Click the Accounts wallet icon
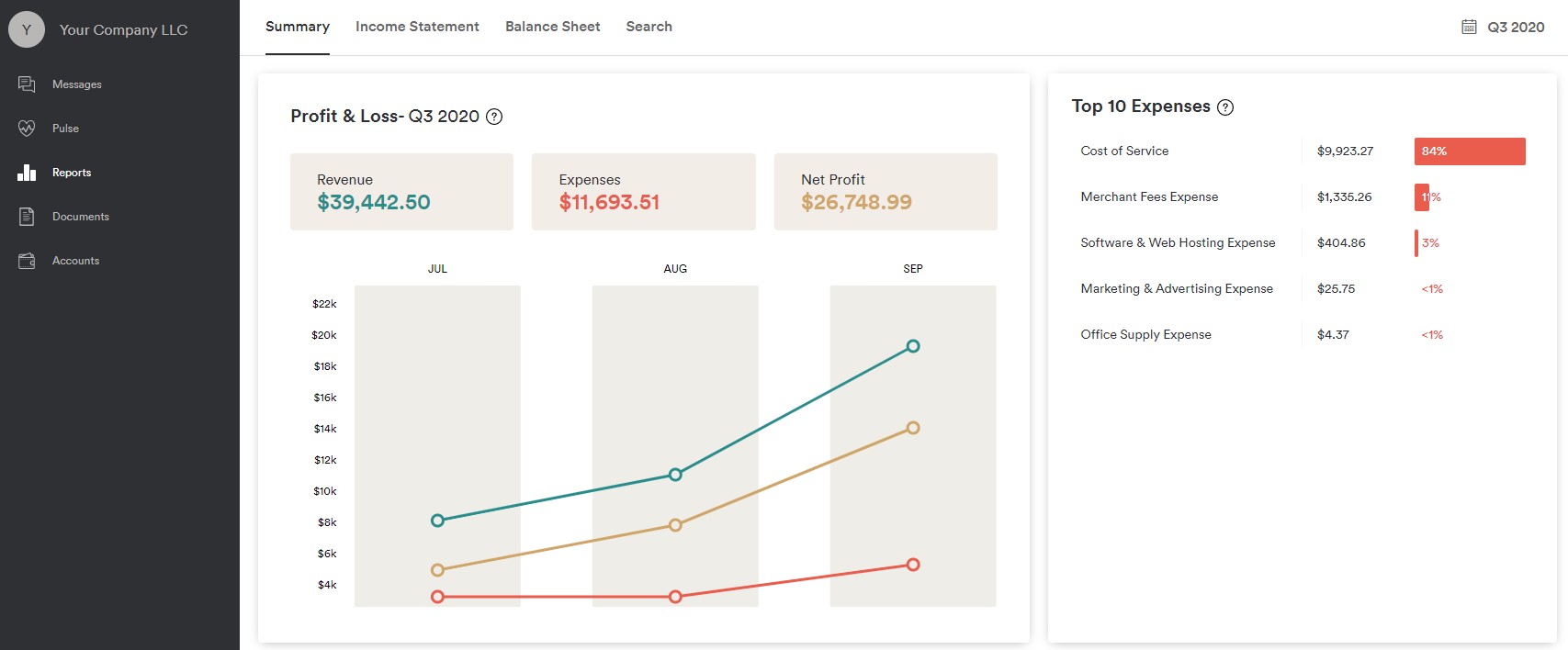 (27, 261)
